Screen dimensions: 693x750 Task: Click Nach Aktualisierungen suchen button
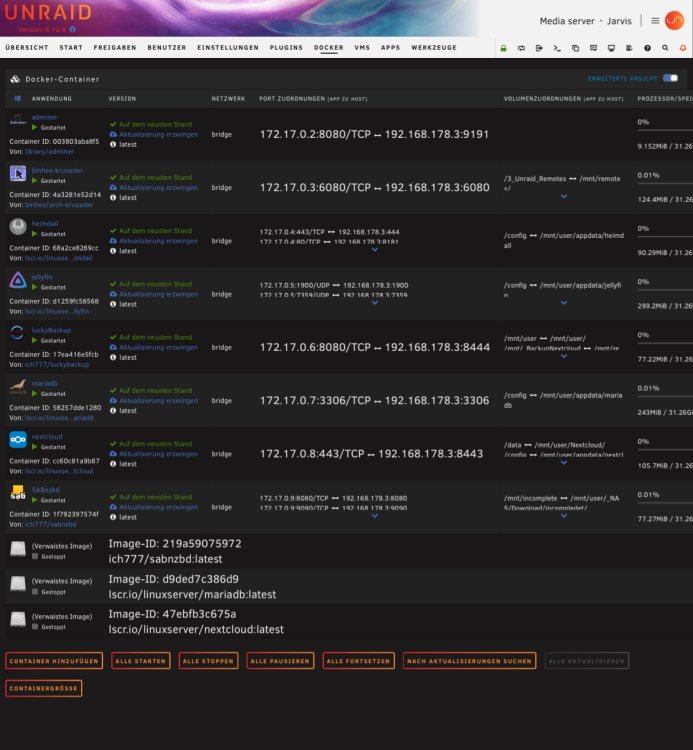tap(469, 661)
